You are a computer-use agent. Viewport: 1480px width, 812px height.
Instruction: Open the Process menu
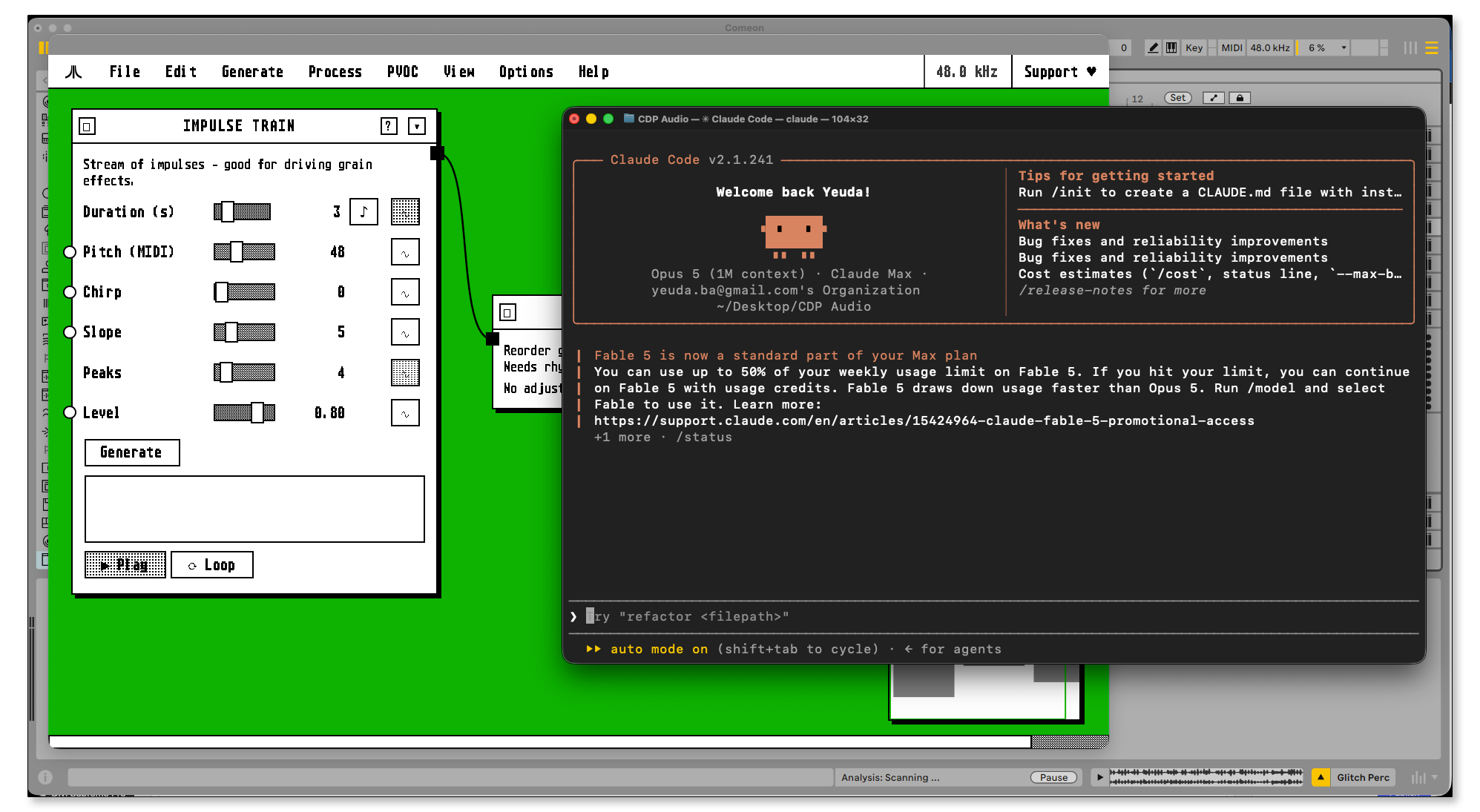[x=335, y=72]
